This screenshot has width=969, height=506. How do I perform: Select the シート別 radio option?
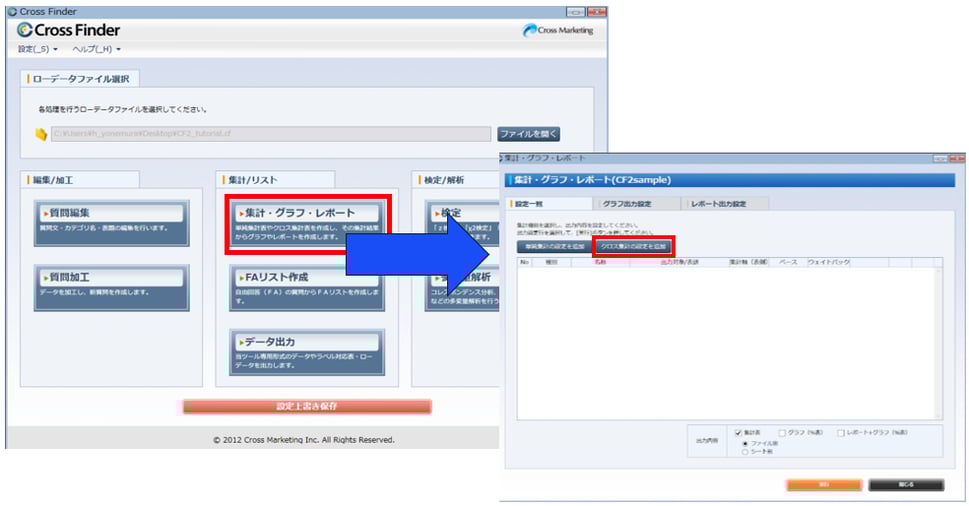tap(744, 451)
